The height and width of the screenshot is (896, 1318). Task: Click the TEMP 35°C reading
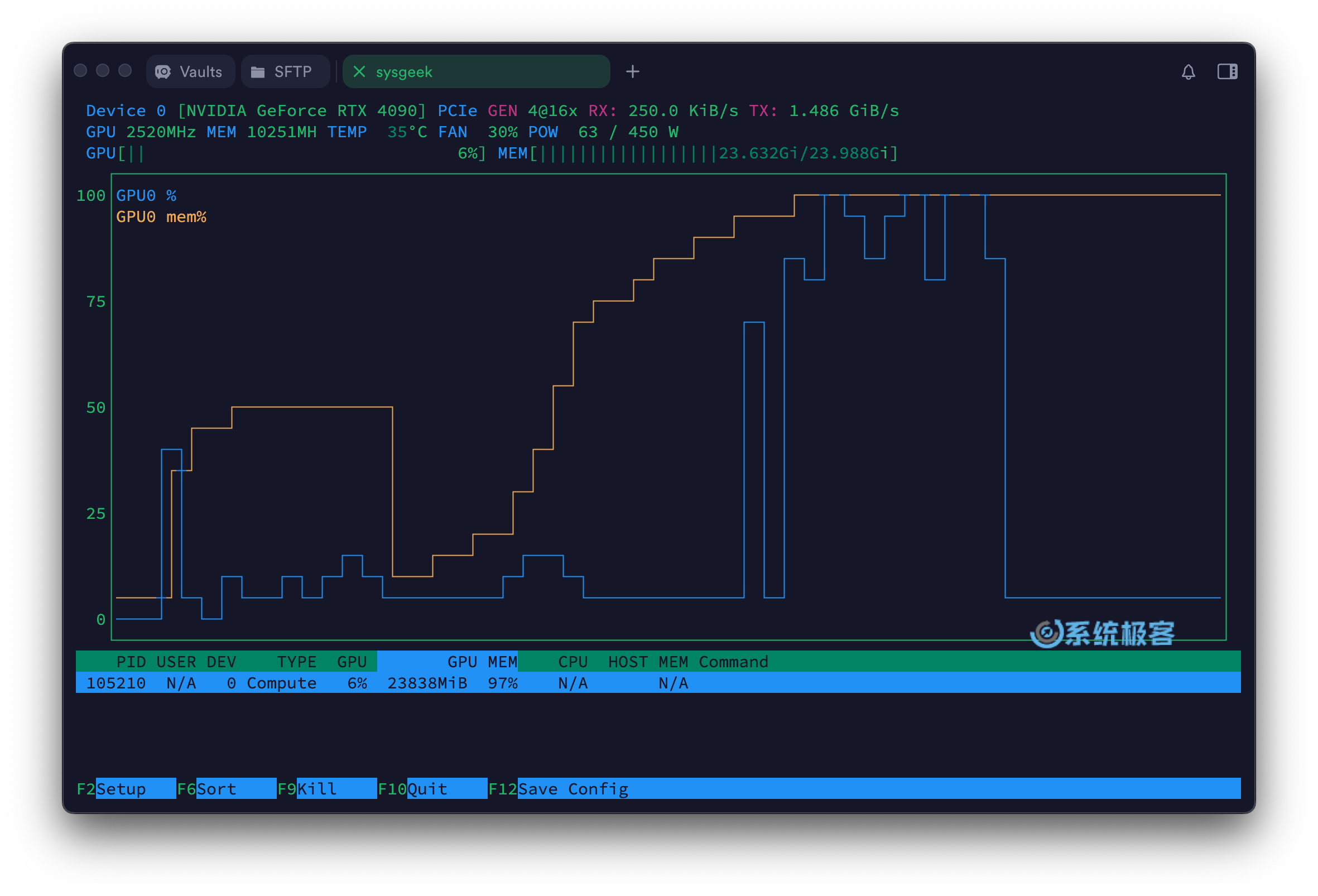tap(377, 132)
